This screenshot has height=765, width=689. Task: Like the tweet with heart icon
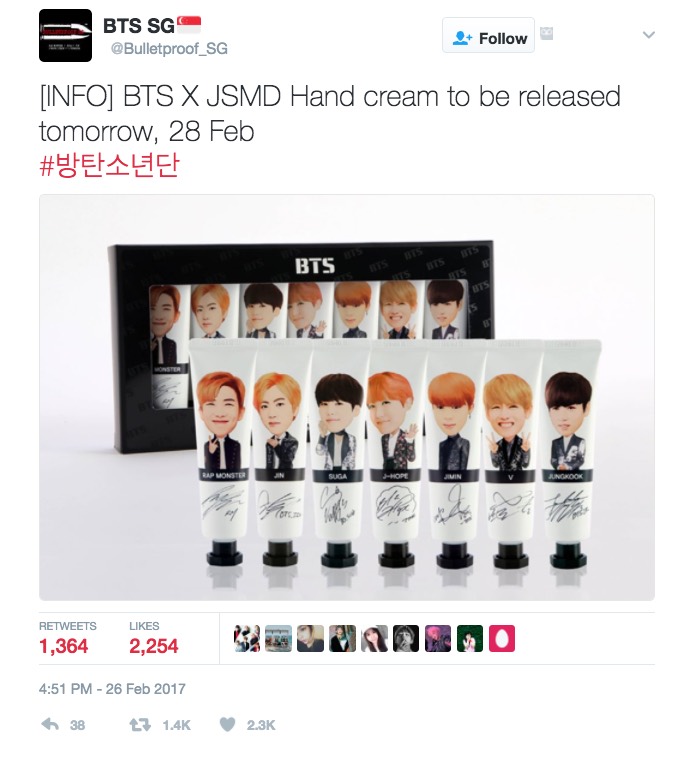tap(227, 725)
